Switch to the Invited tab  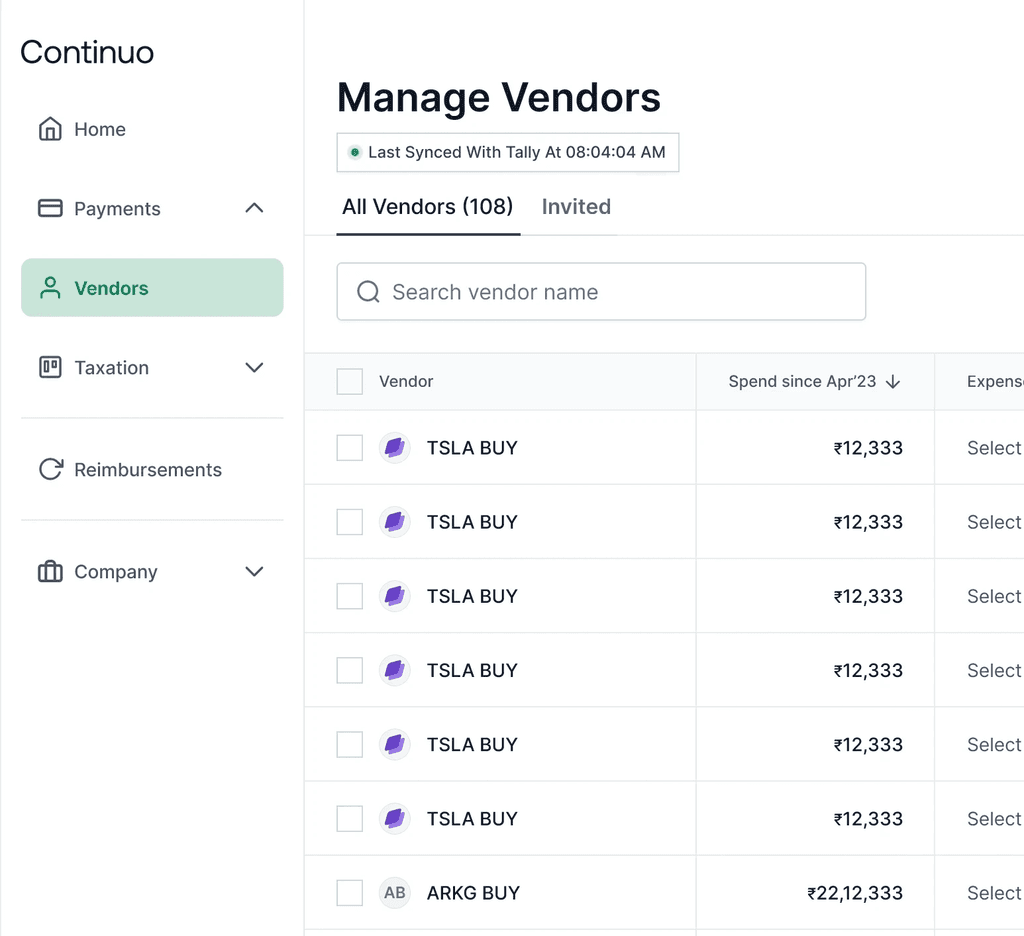tap(576, 207)
